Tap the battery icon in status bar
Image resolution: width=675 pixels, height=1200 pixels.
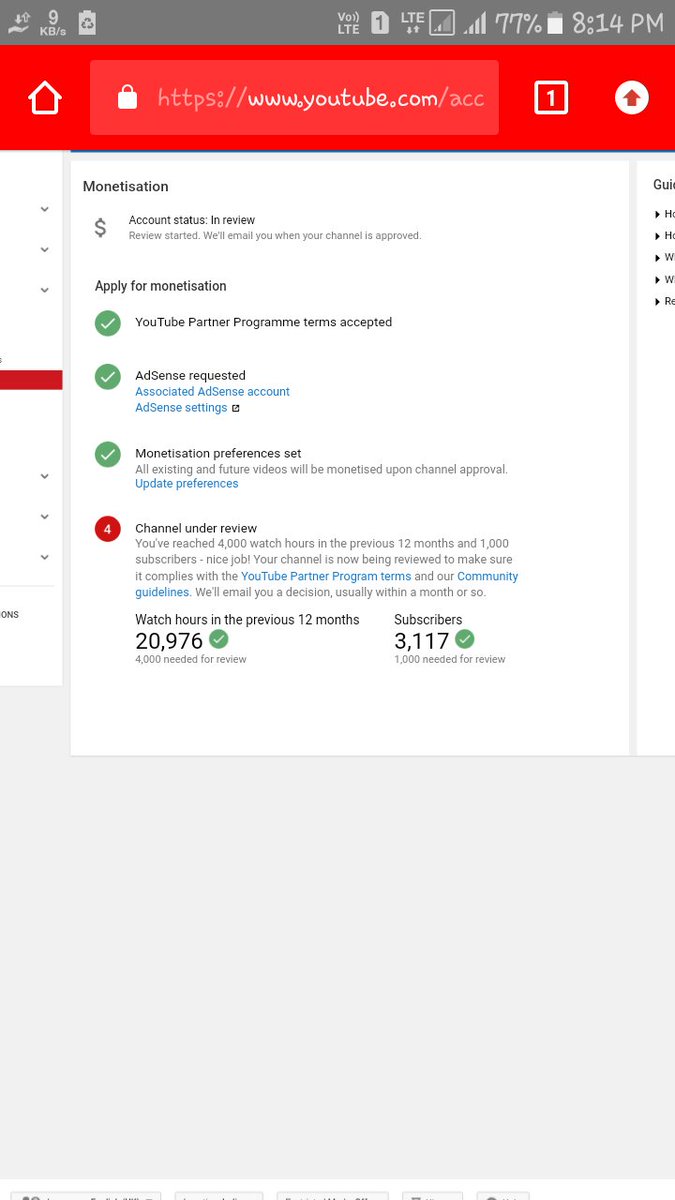click(556, 22)
